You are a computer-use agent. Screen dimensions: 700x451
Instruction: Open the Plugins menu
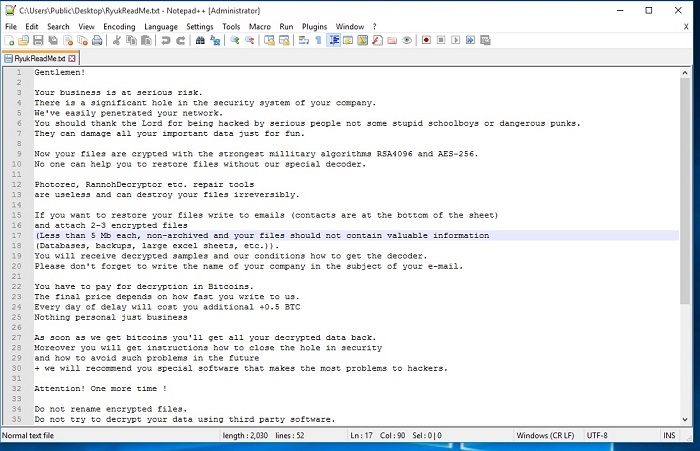click(x=314, y=26)
